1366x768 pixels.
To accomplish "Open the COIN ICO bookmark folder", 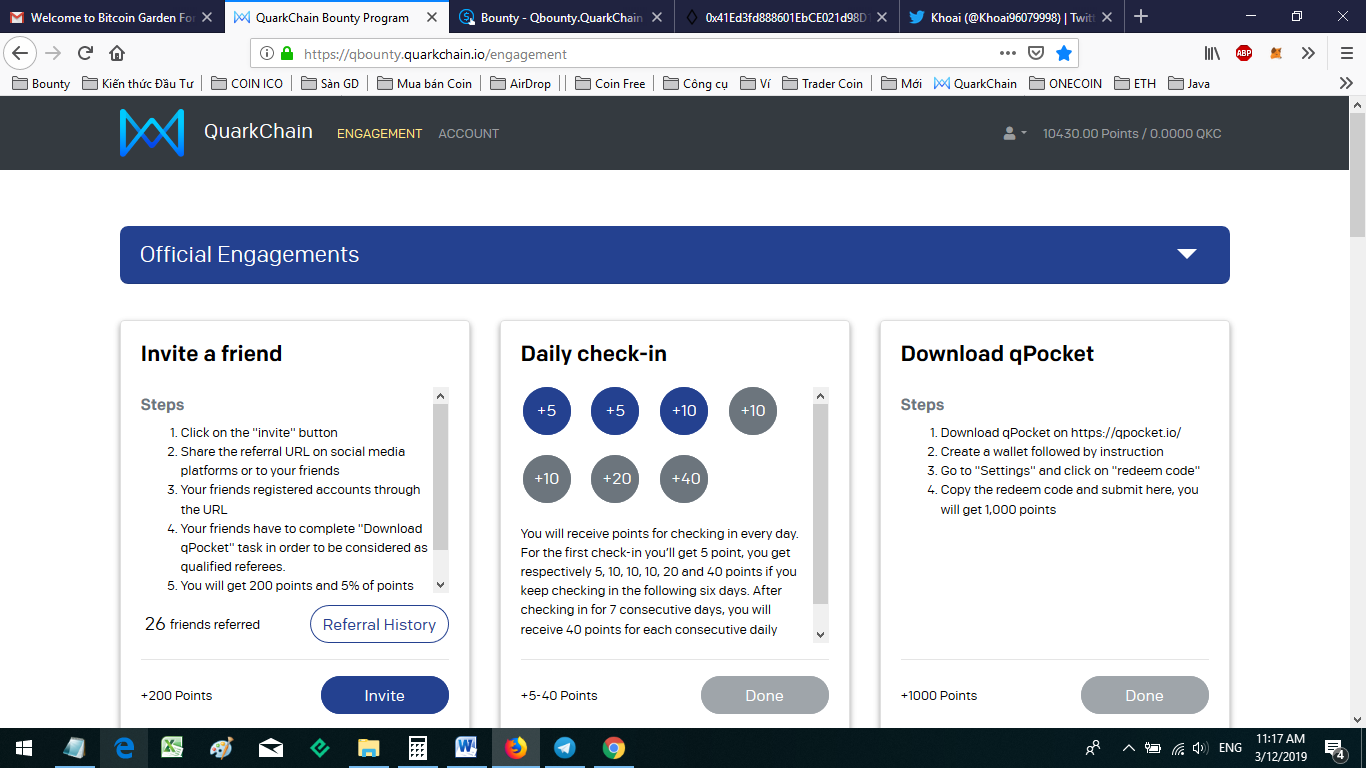I will 248,84.
